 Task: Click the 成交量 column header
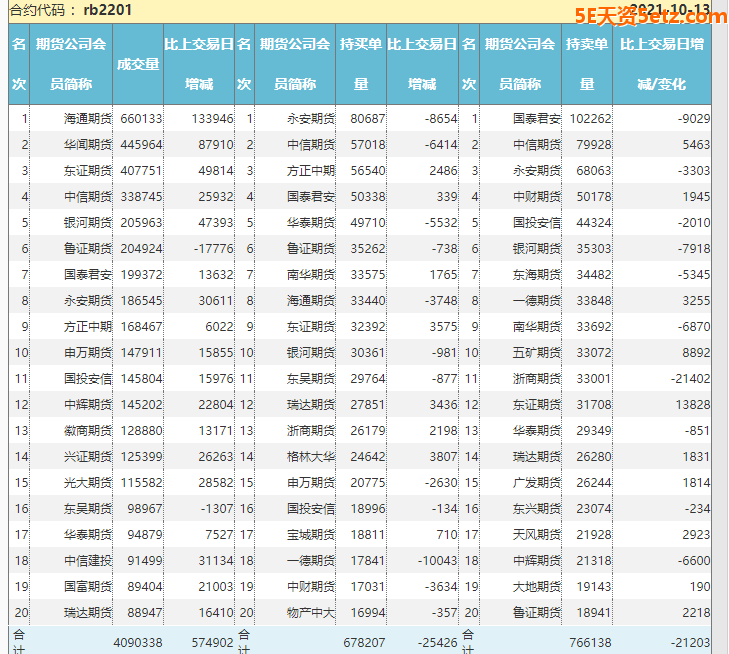138,64
